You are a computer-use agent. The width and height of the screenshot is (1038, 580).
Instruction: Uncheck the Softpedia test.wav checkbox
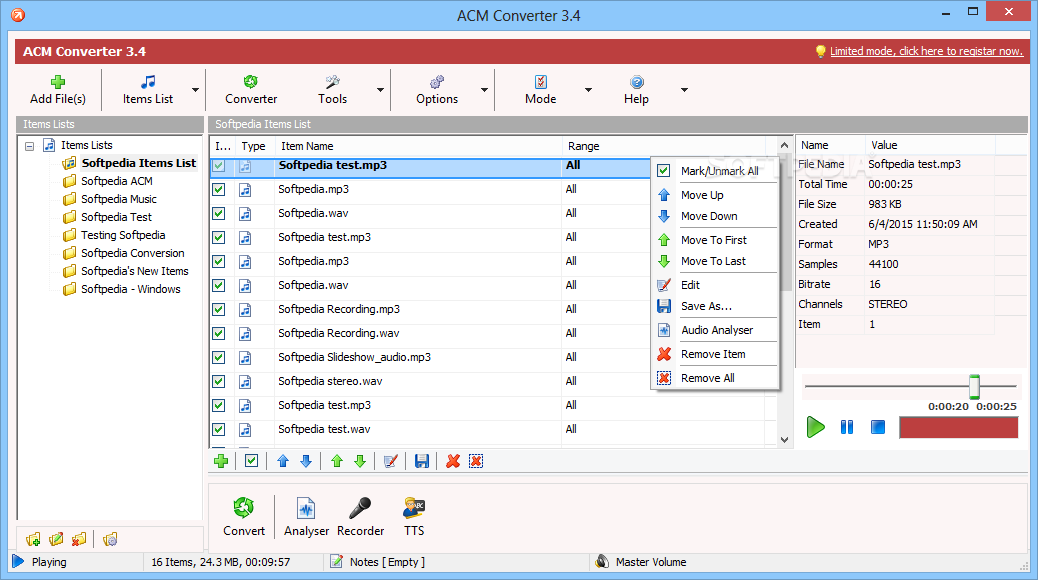[x=218, y=429]
